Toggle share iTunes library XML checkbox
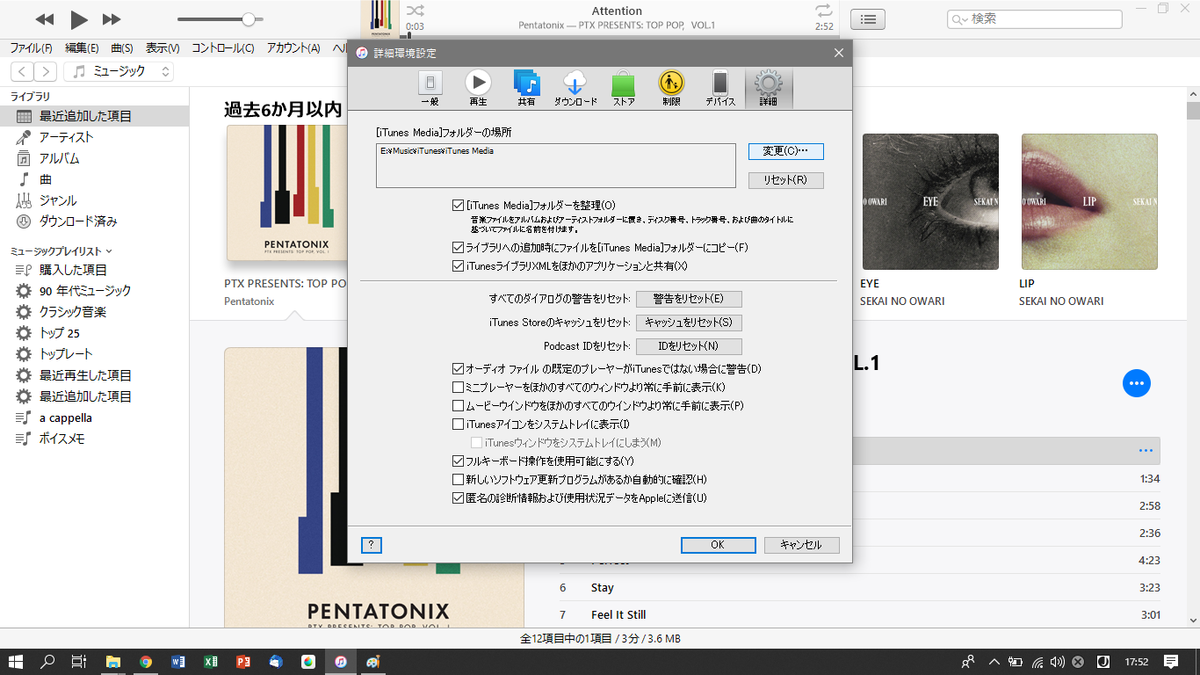This screenshot has height=675, width=1200. click(x=458, y=266)
